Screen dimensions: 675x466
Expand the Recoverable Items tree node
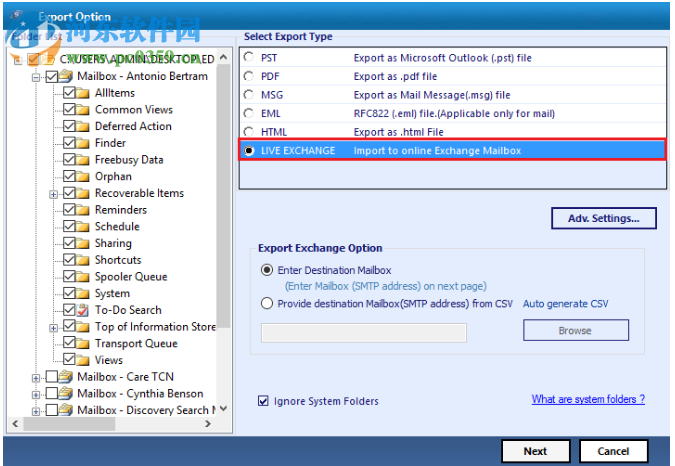click(53, 194)
